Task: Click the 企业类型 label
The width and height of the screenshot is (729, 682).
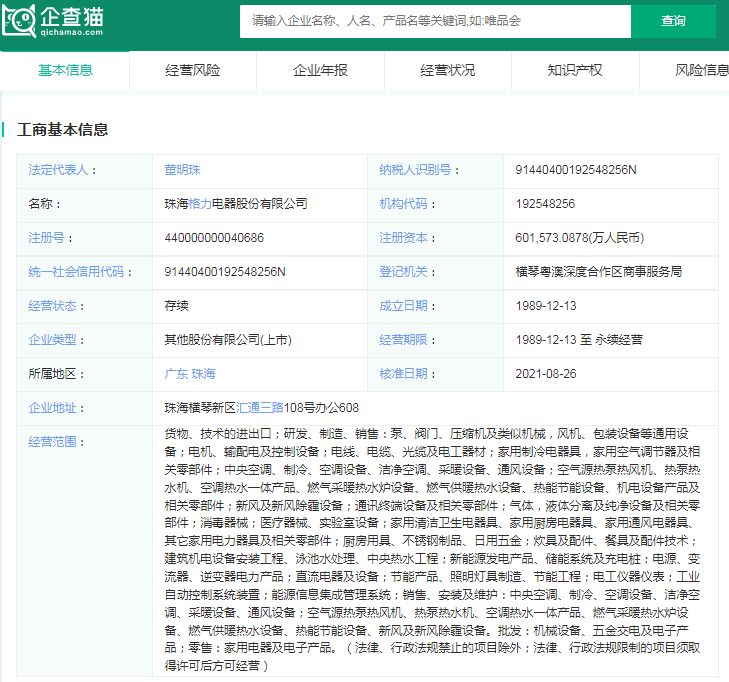Action: [52, 340]
